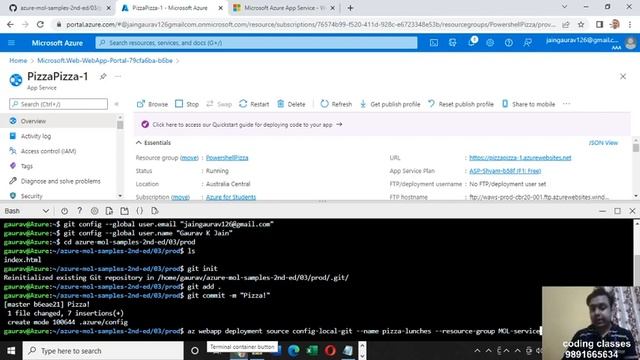Viewport: 640px width, 360px height.
Task: Open a new Cloud Shell session icon
Action: 124,211
